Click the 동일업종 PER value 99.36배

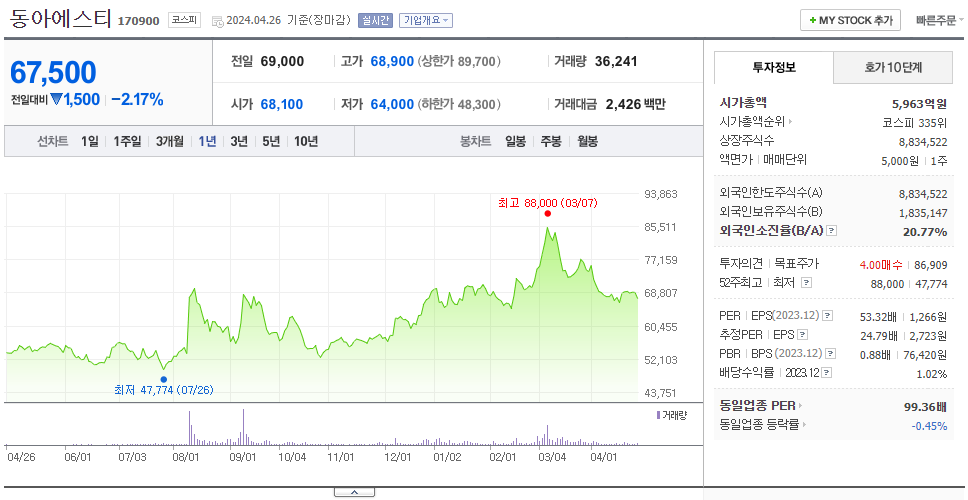coord(925,407)
